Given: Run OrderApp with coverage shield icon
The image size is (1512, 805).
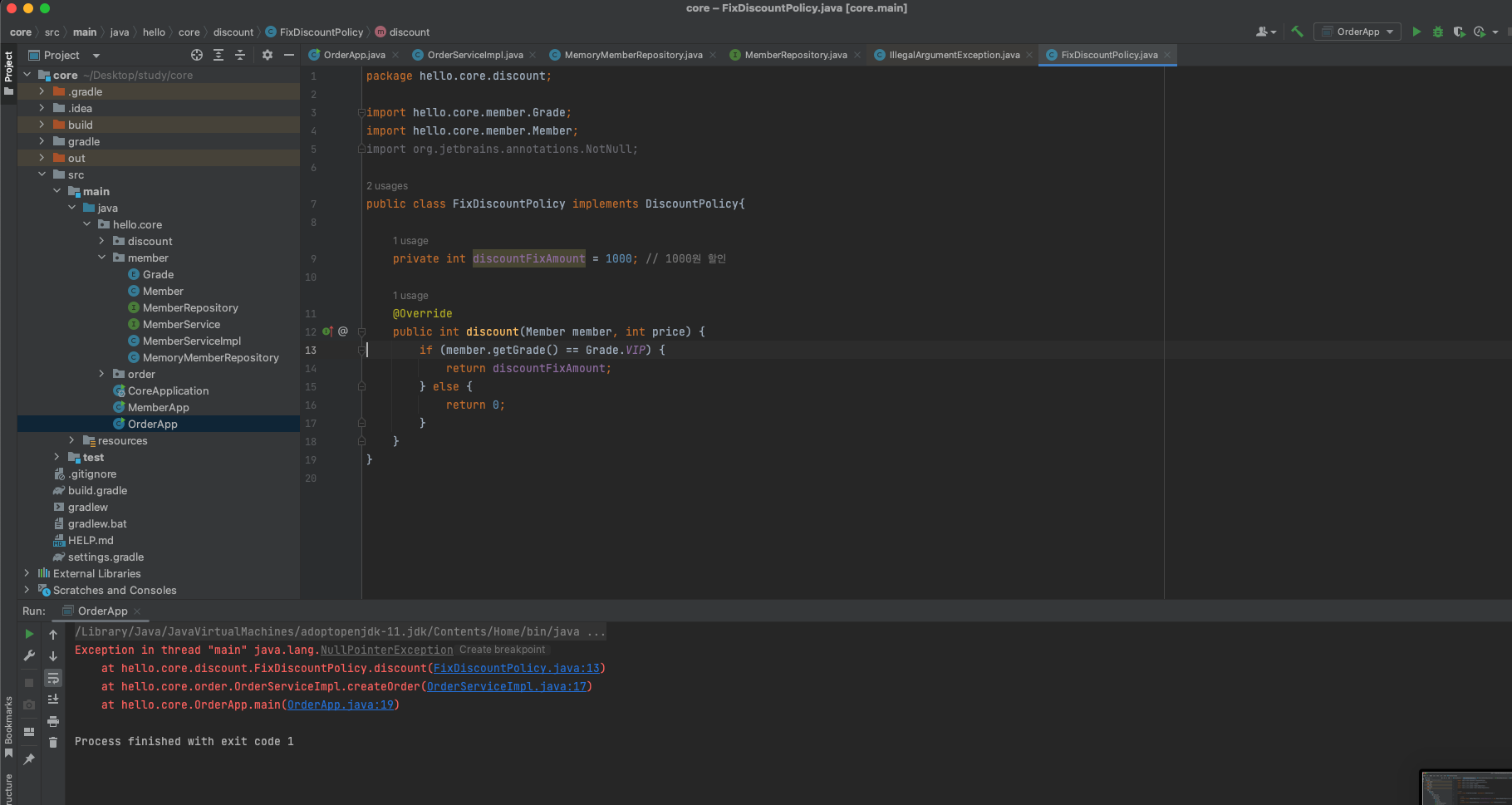Looking at the screenshot, I should pos(1459,32).
